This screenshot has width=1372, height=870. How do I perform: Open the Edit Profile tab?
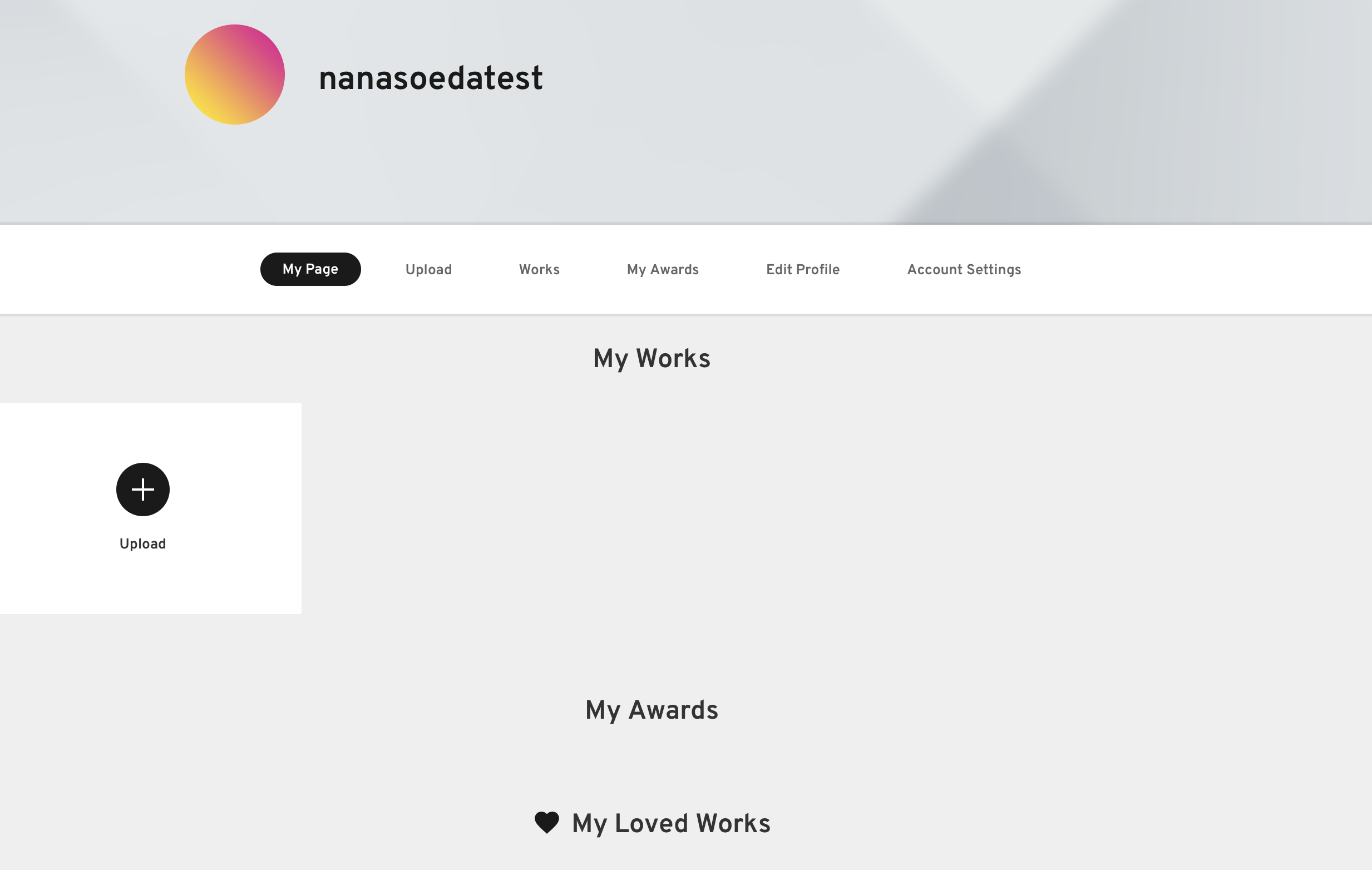[803, 269]
